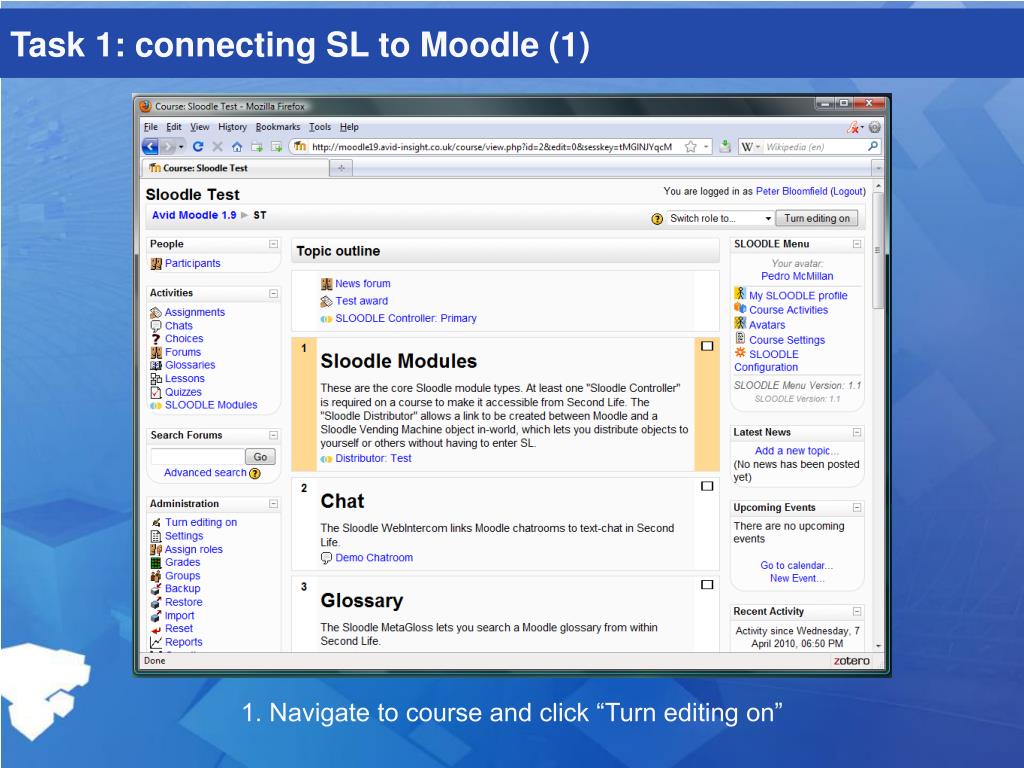Click the Advanced search help icon
The image size is (1024, 768).
255,473
